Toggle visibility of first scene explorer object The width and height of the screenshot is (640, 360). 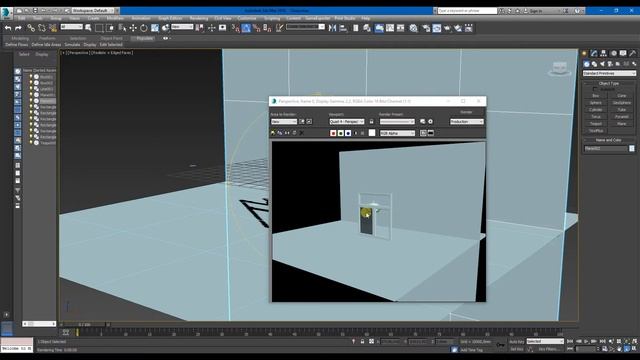pyautogui.click(x=31, y=77)
